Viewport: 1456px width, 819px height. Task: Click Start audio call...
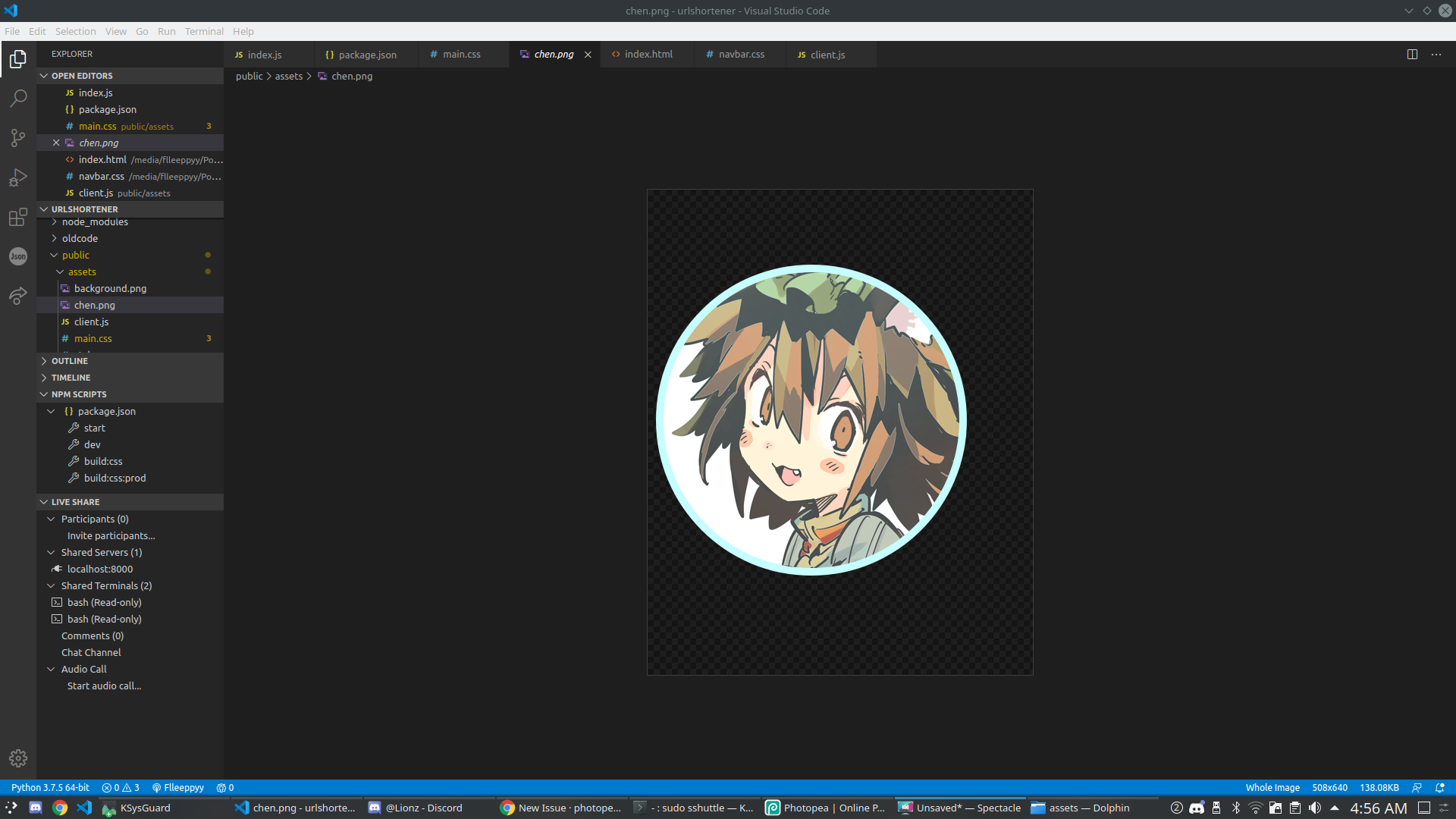[x=104, y=686]
